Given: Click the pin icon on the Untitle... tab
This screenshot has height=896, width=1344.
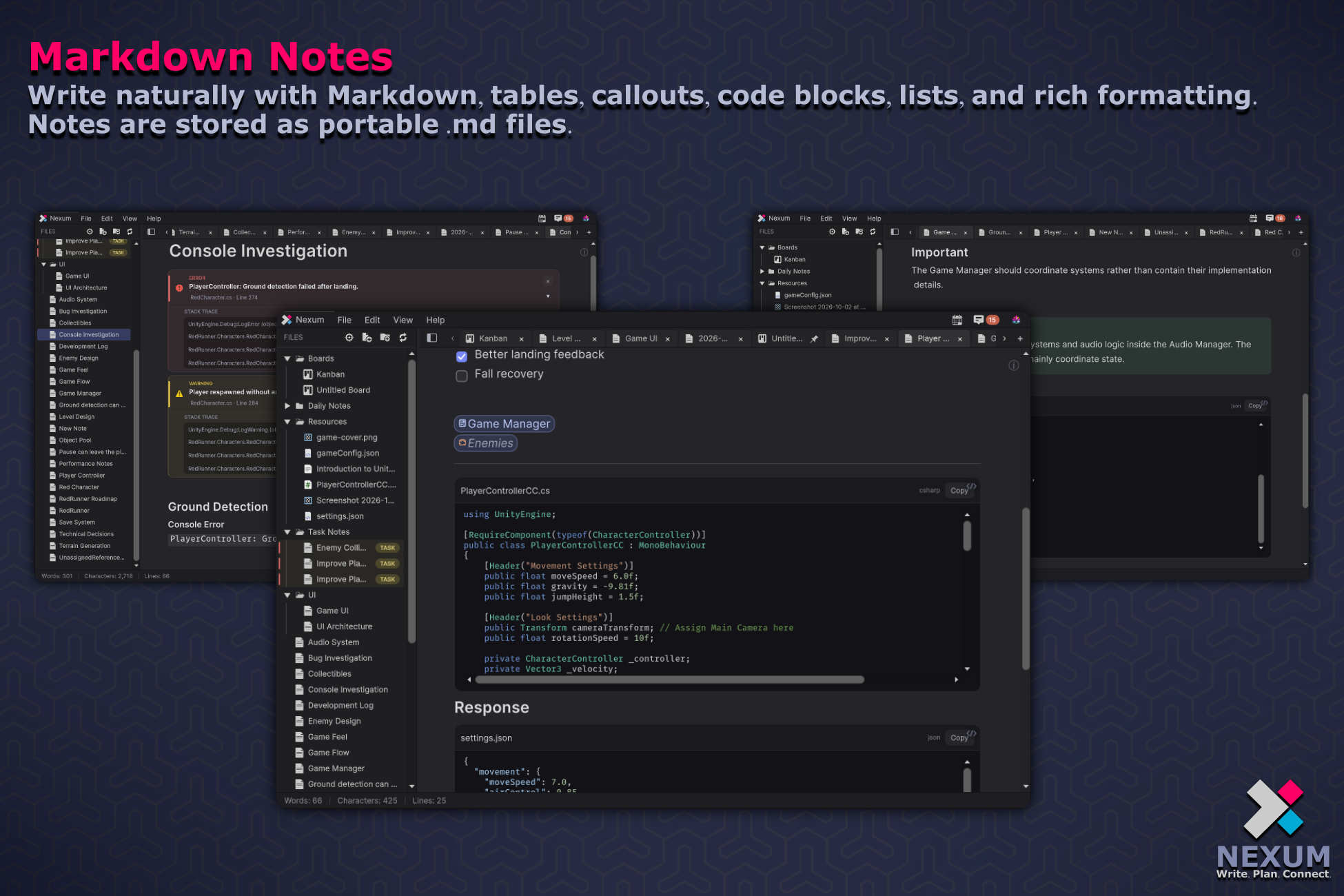Looking at the screenshot, I should [815, 338].
